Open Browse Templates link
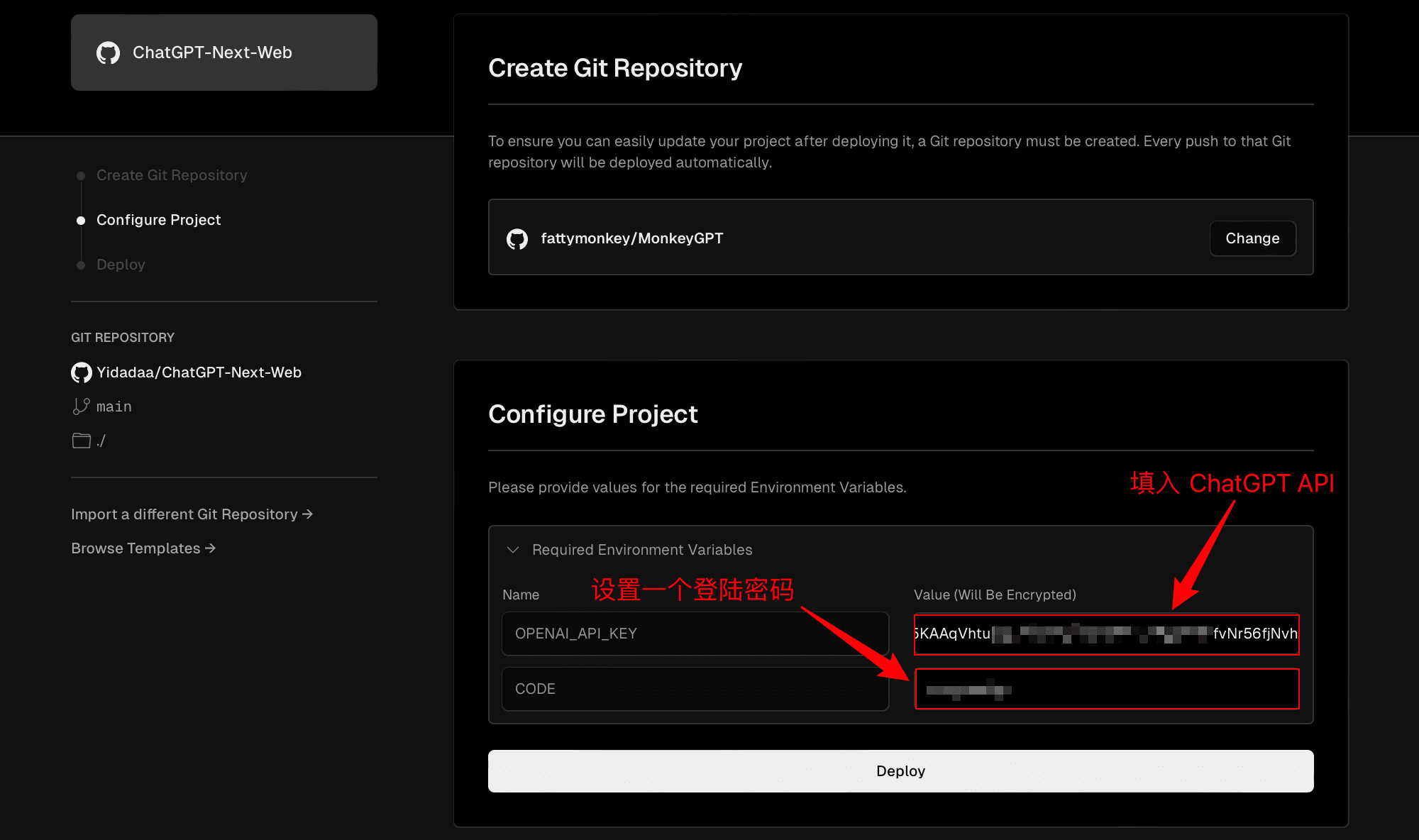1419x840 pixels. [143, 548]
